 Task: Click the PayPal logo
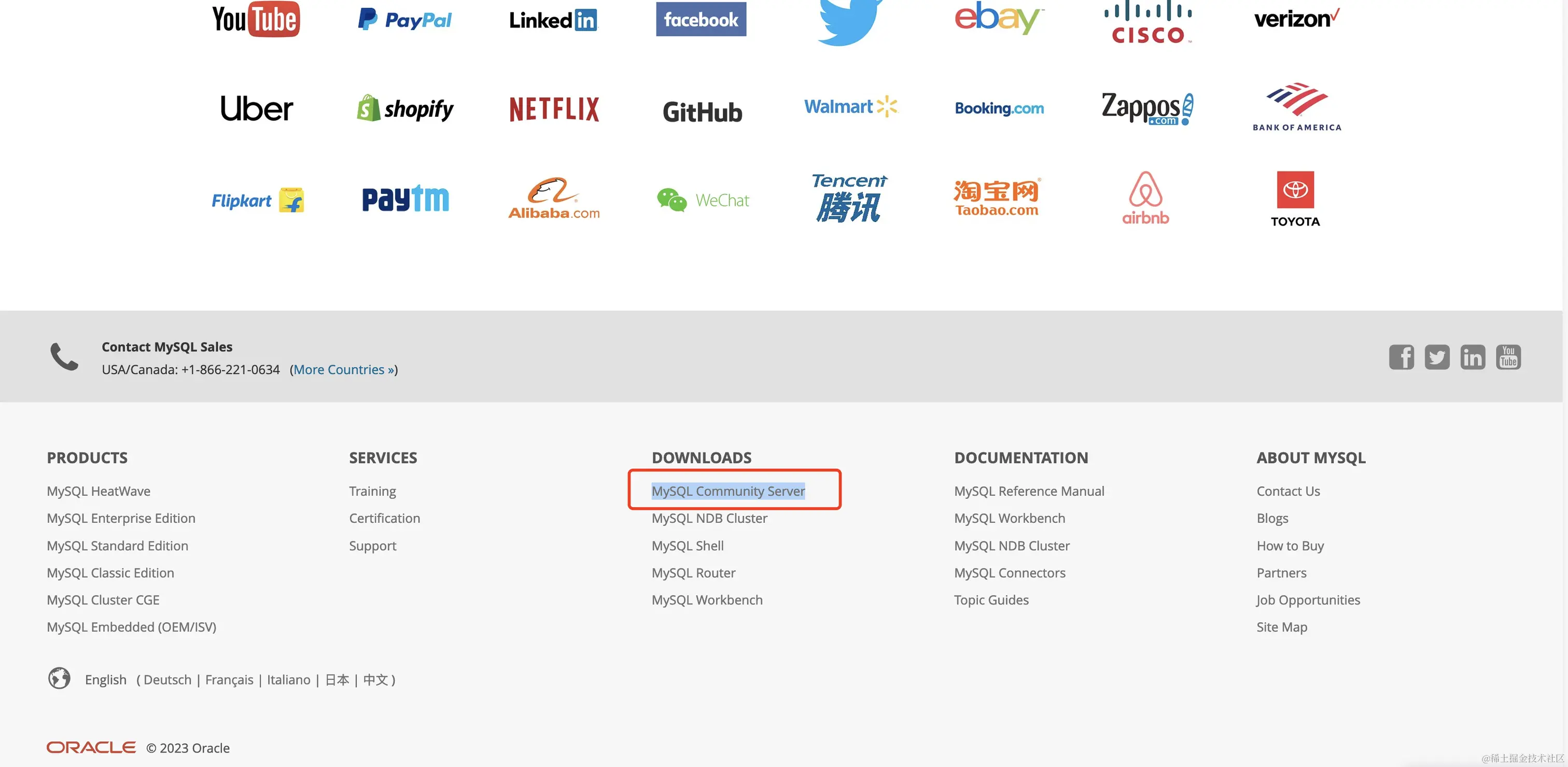(x=405, y=20)
